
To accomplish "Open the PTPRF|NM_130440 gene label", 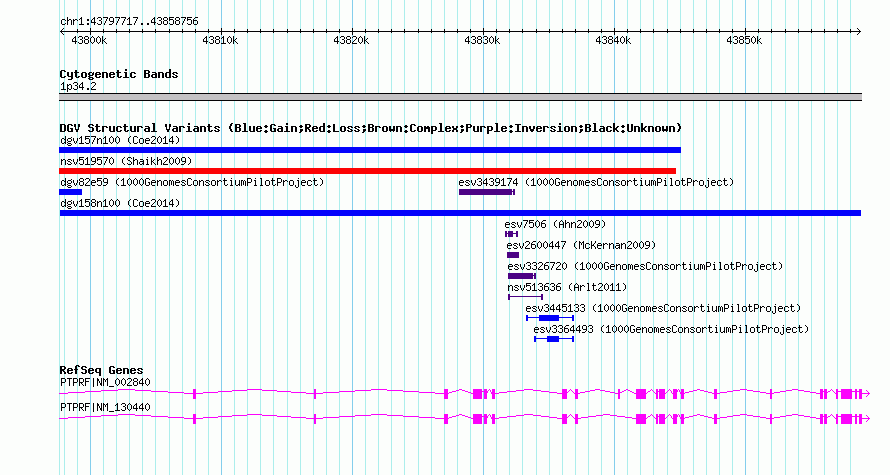I will click(106, 407).
